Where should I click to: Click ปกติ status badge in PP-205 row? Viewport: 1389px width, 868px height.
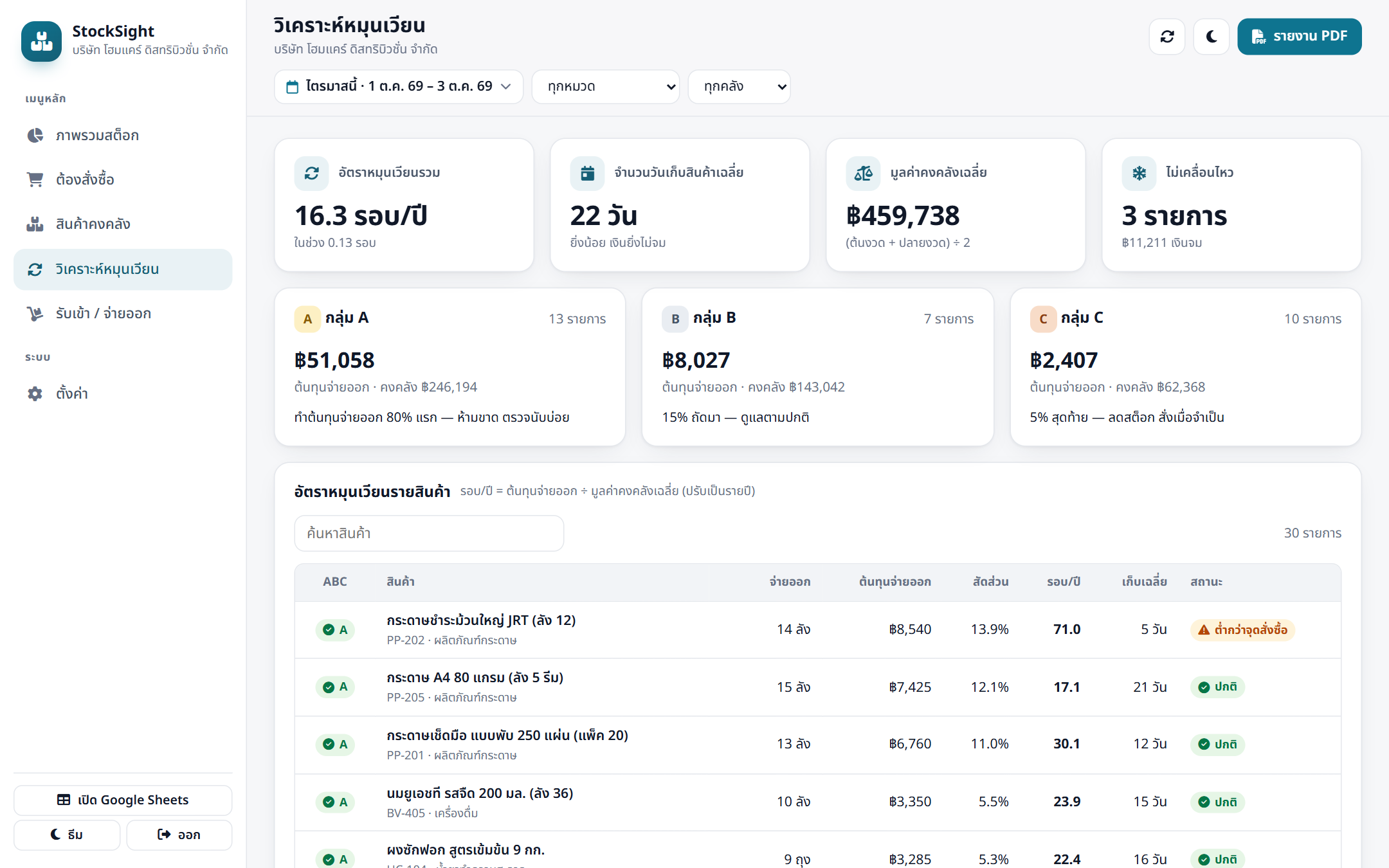pyautogui.click(x=1217, y=687)
